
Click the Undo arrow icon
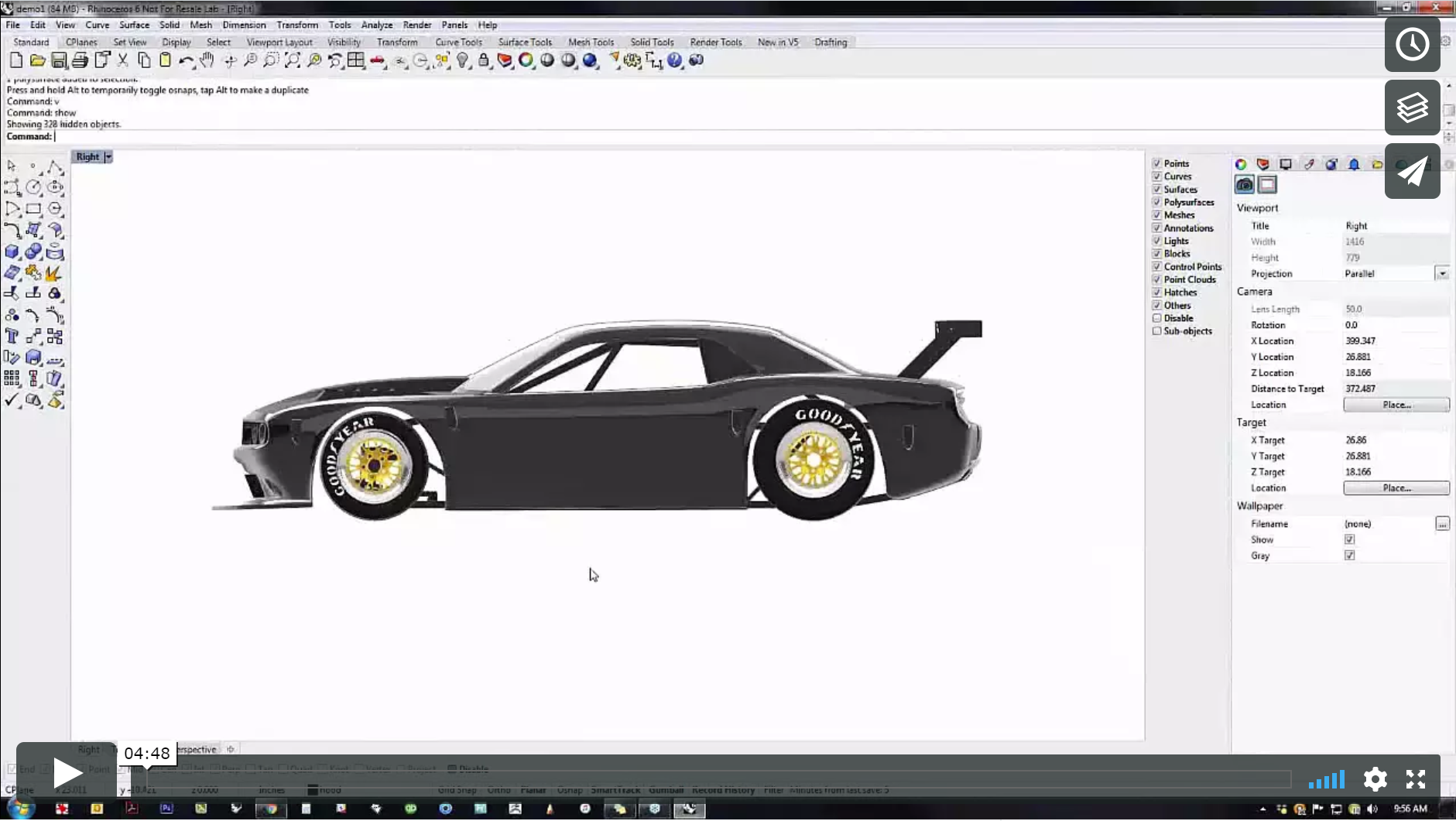click(x=187, y=60)
